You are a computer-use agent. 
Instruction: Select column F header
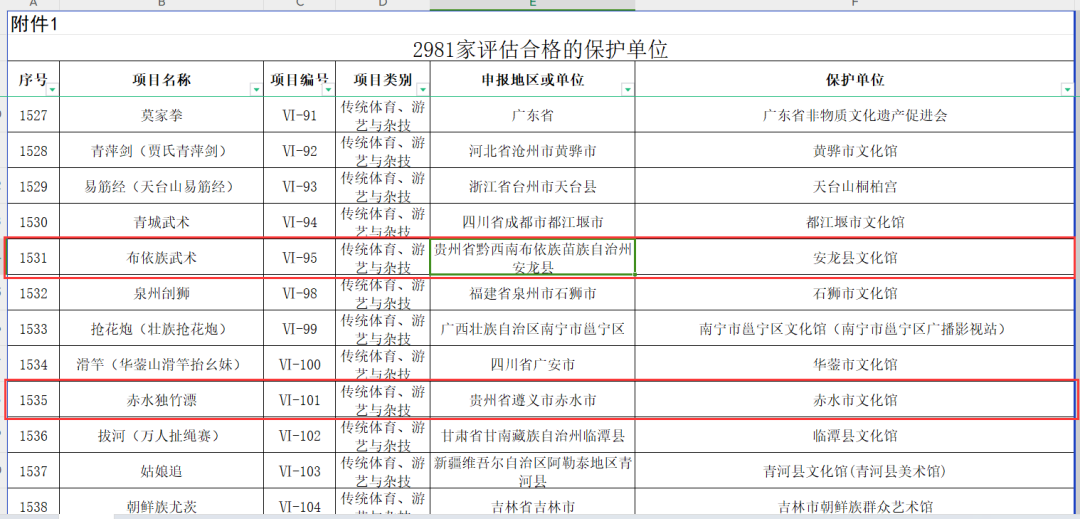[x=854, y=5]
